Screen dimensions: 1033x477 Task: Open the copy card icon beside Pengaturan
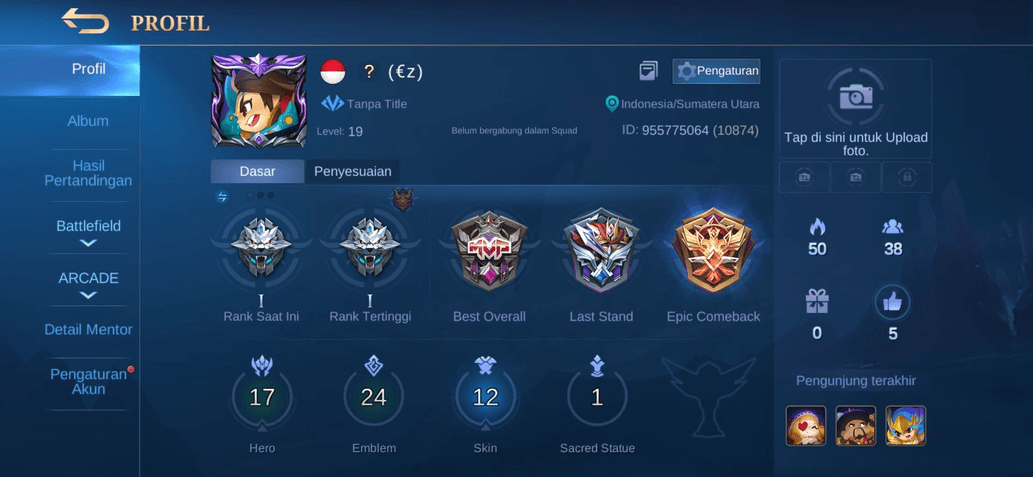pyautogui.click(x=648, y=70)
